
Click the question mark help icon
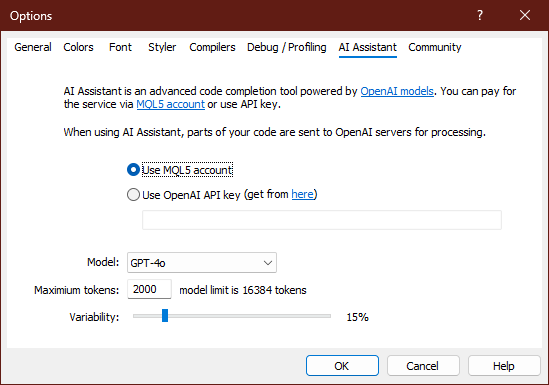480,15
